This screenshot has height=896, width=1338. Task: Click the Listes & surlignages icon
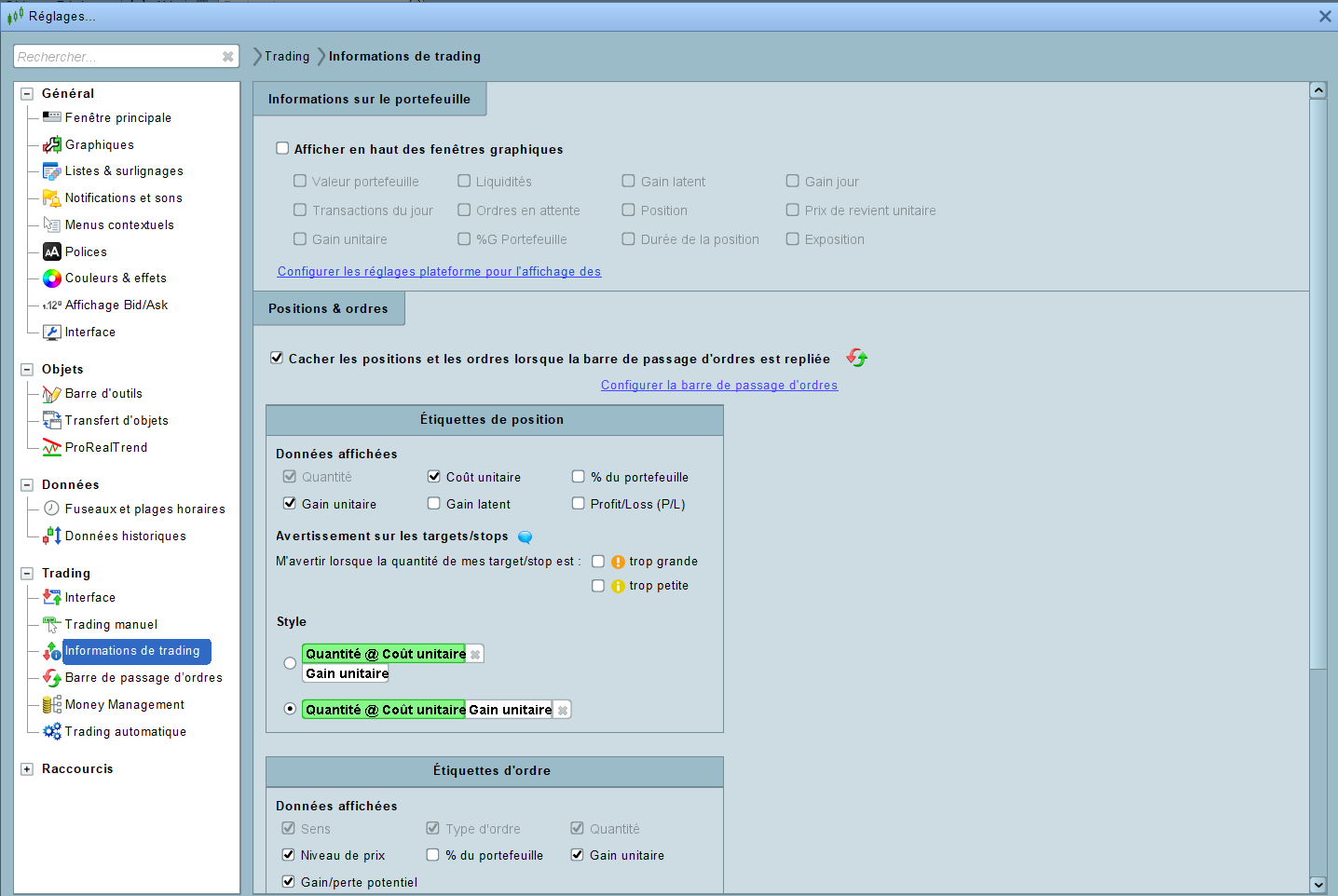click(x=52, y=171)
